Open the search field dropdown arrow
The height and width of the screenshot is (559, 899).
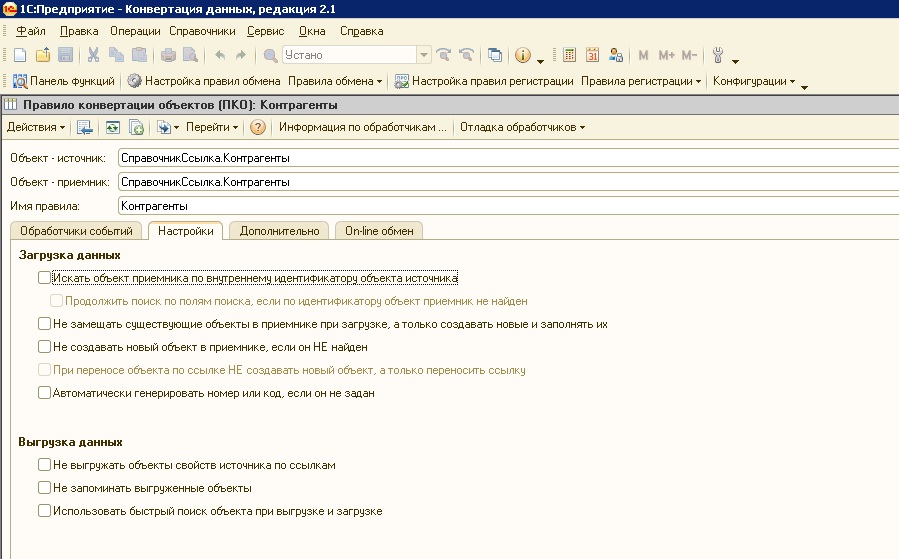pos(424,55)
